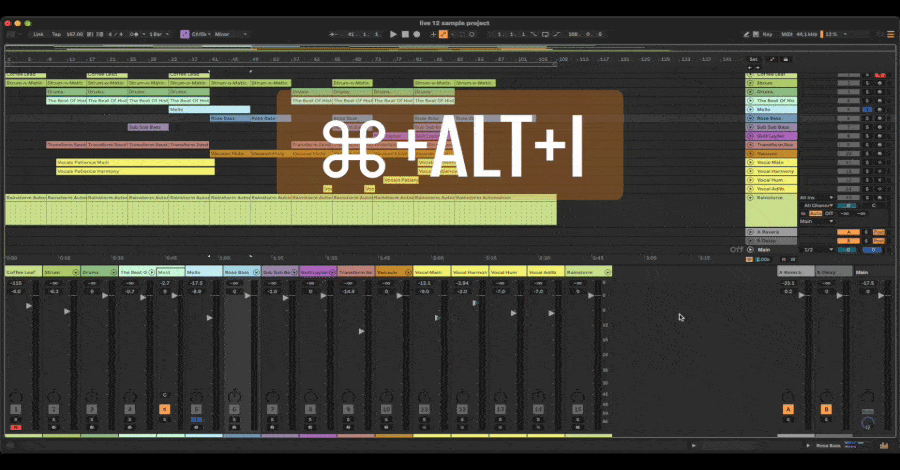The width and height of the screenshot is (900, 470).
Task: Open the 1 Bar quantization dropdown
Action: tap(158, 34)
